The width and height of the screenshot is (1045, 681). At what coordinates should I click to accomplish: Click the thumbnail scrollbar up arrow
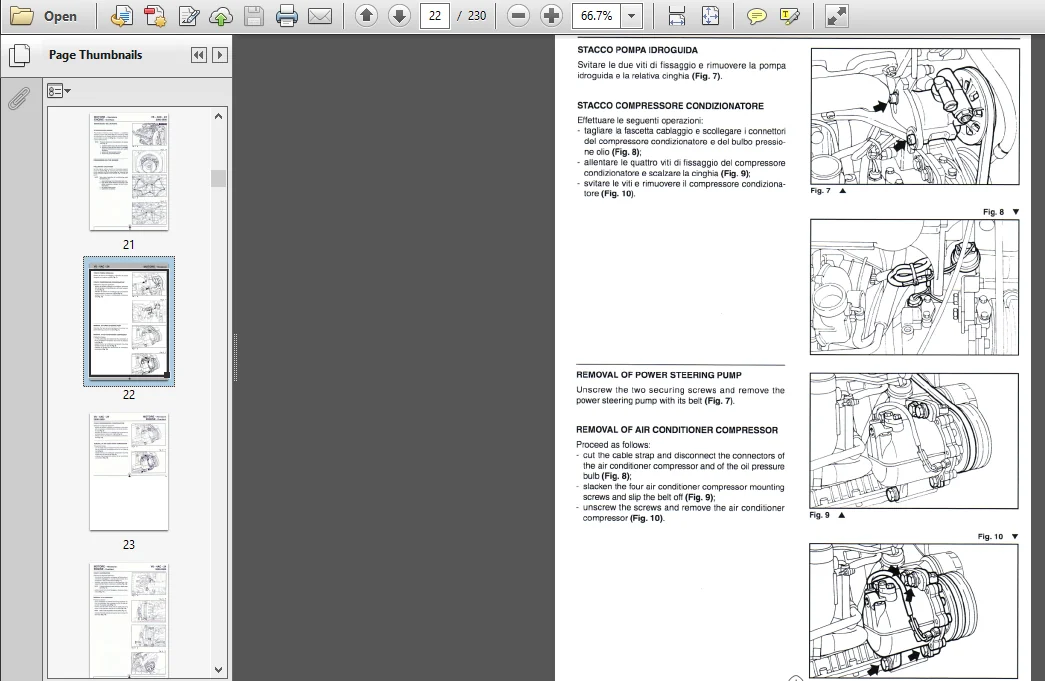[x=218, y=116]
